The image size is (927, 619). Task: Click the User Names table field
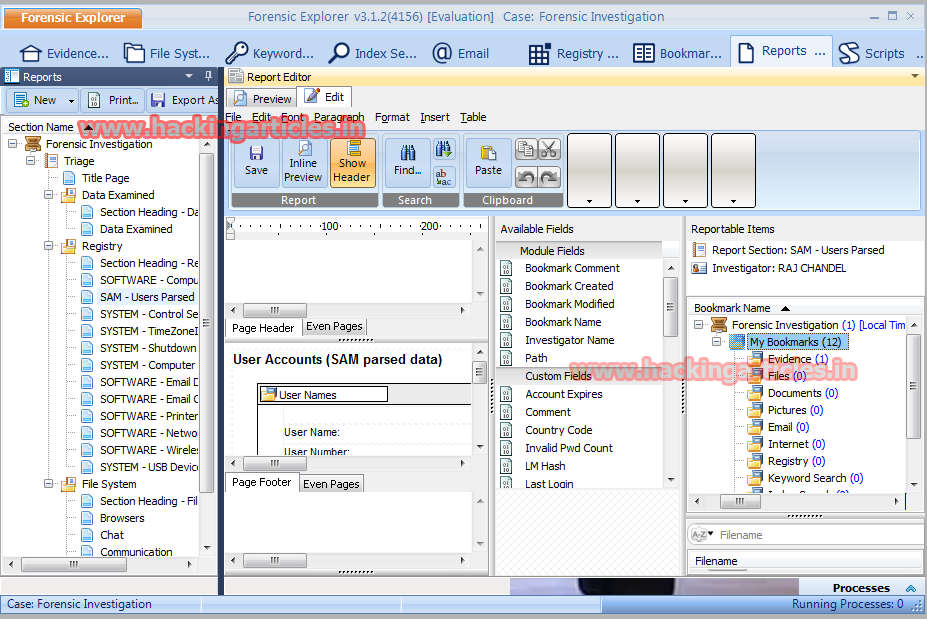323,394
